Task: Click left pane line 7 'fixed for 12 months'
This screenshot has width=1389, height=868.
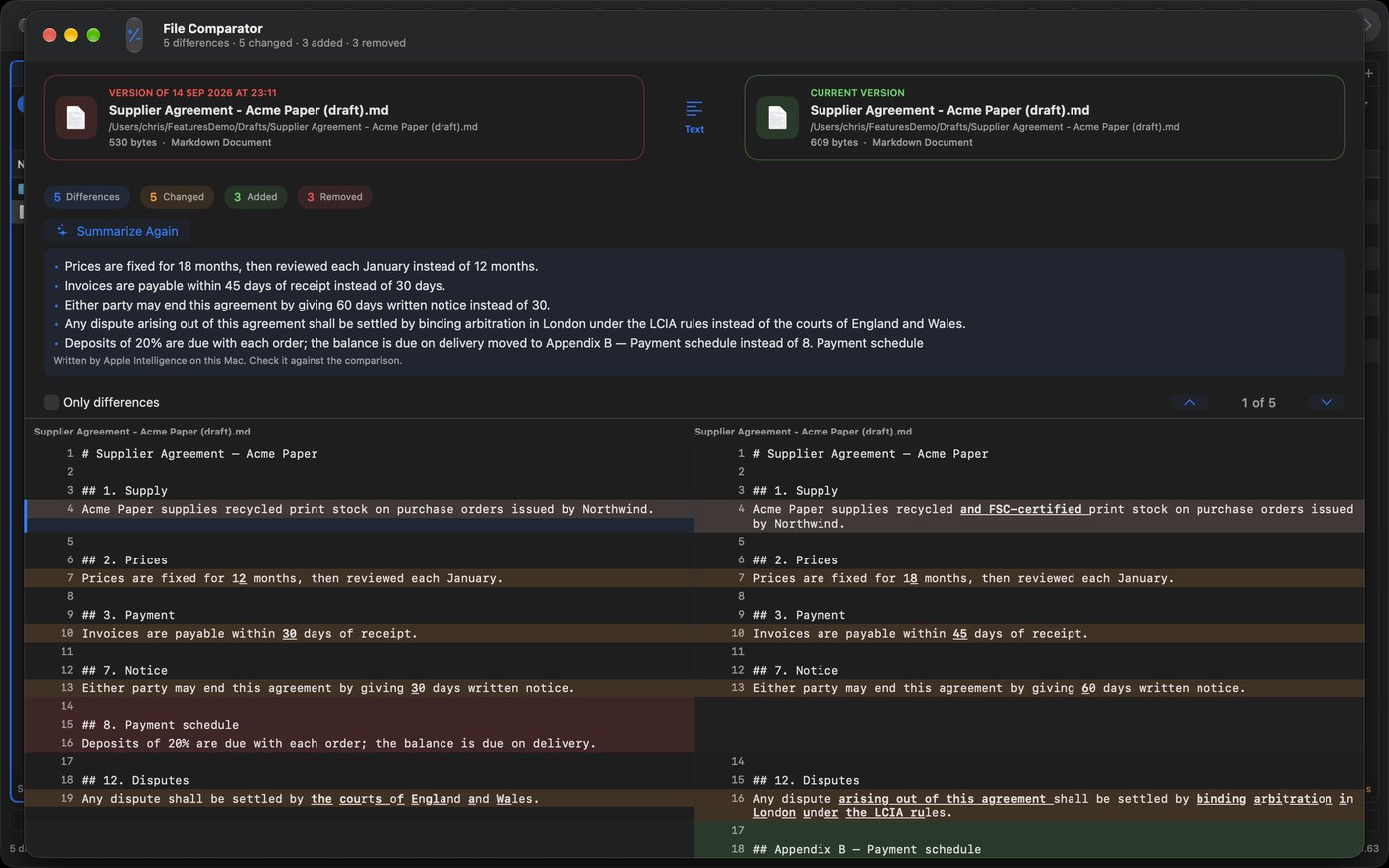Action: 359,578
